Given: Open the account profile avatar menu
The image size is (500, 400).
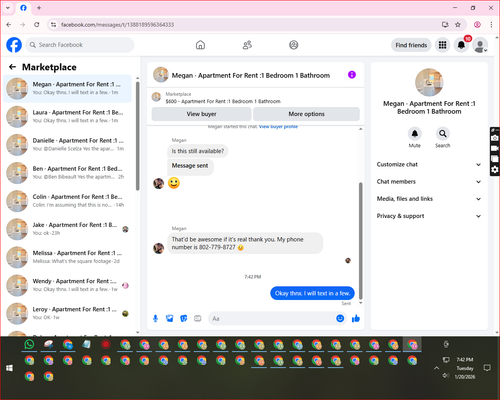Looking at the screenshot, I should [480, 45].
